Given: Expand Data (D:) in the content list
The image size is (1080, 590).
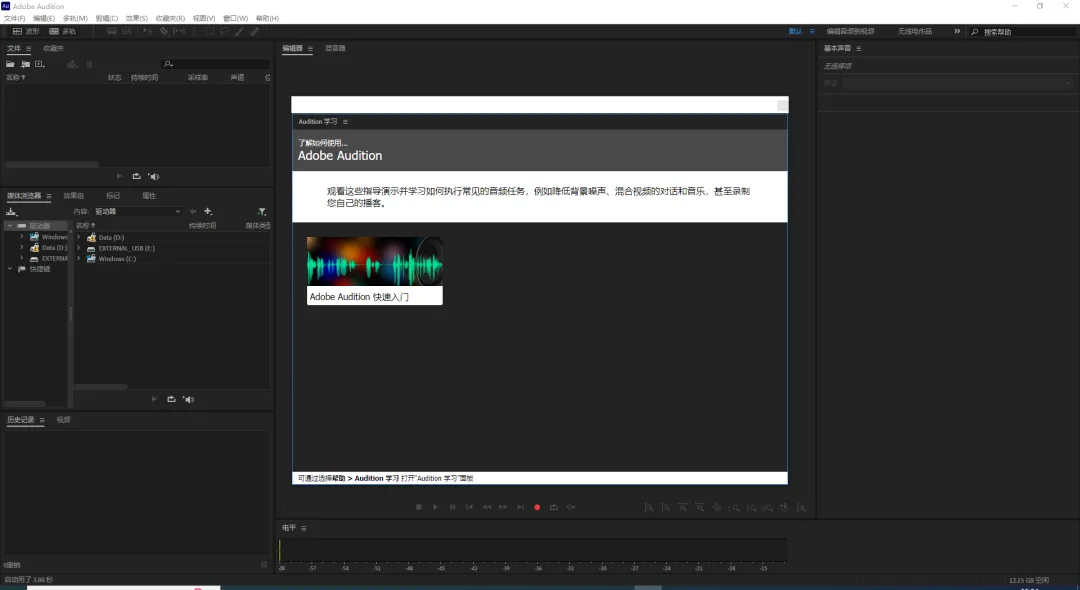Looking at the screenshot, I should (79, 237).
